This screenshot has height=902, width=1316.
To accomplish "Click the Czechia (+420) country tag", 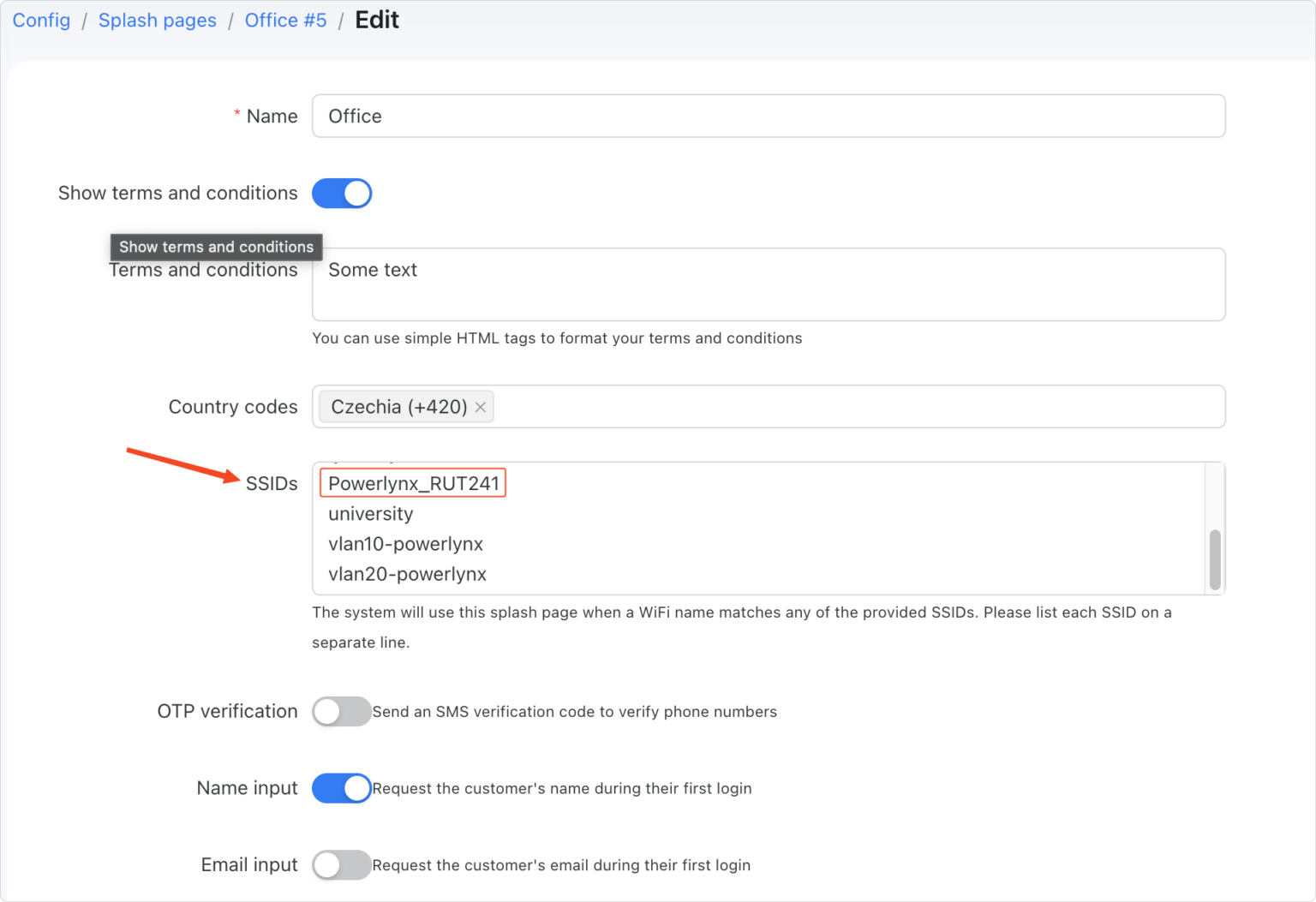I will pyautogui.click(x=396, y=407).
